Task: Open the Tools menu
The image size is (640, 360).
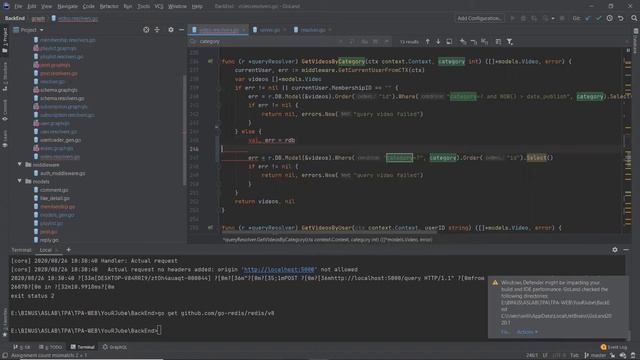Action: coord(143,7)
